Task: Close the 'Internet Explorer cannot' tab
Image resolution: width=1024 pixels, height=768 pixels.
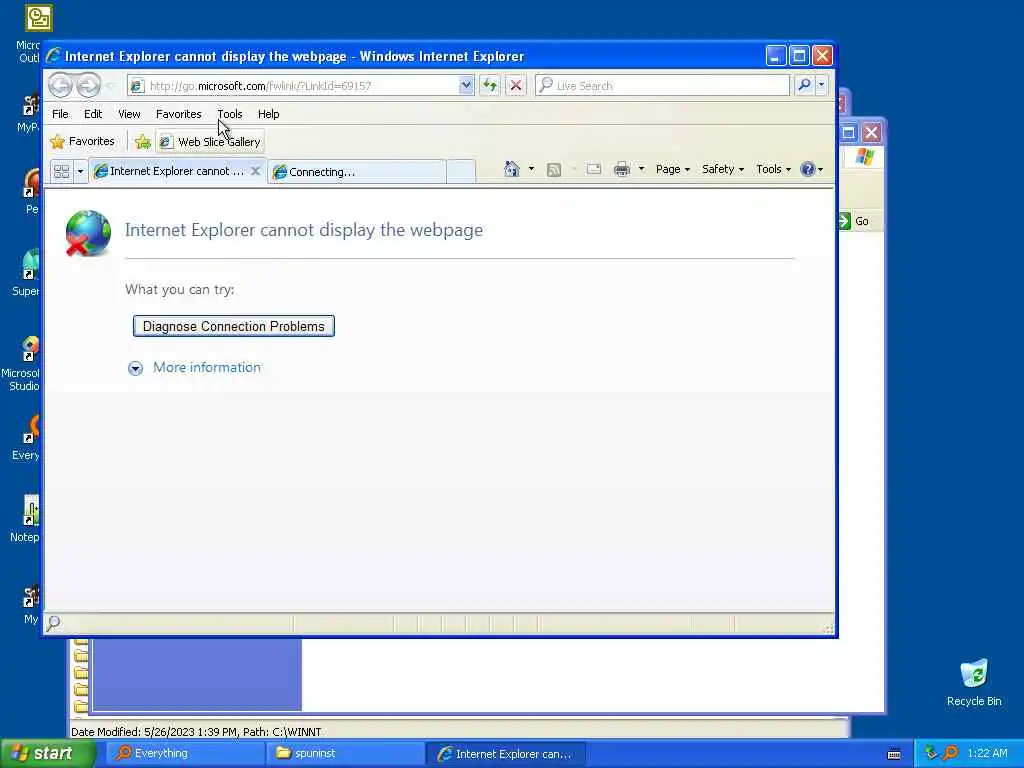Action: [x=255, y=170]
